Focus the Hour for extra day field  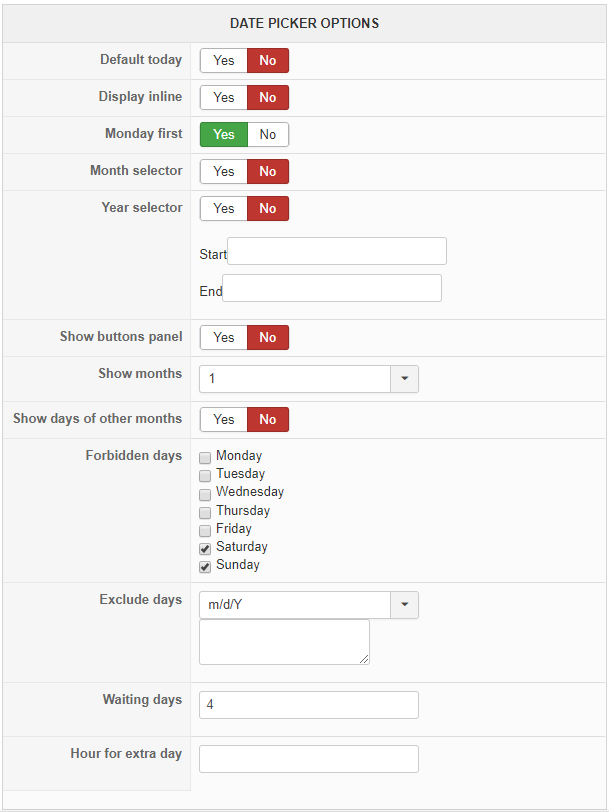(x=308, y=759)
